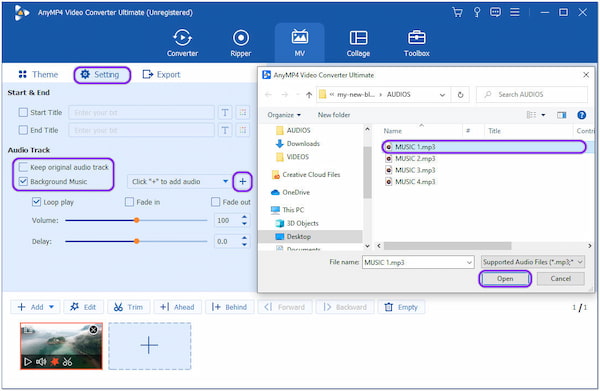Expand the Add button dropdown arrow
600x391 pixels.
point(52,307)
